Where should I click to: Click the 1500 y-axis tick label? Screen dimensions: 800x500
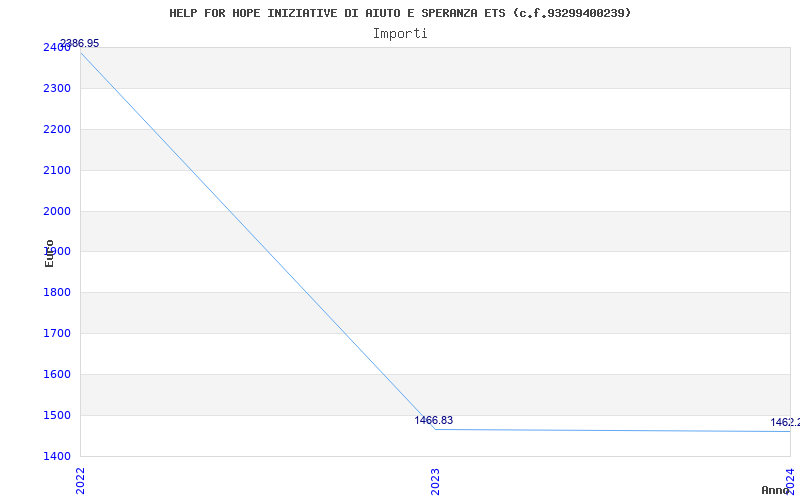coord(57,415)
